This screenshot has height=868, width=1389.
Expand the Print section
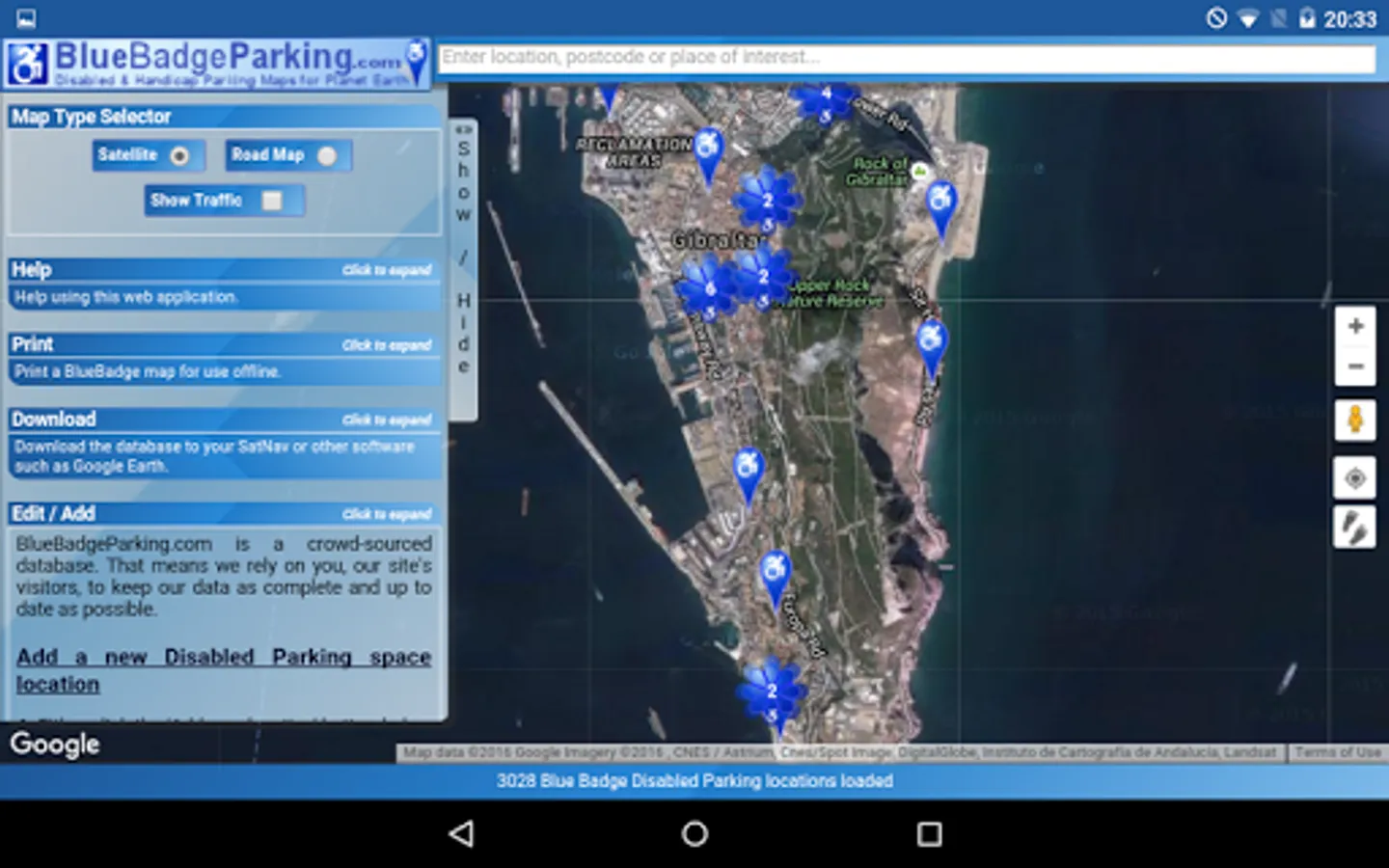coord(386,345)
